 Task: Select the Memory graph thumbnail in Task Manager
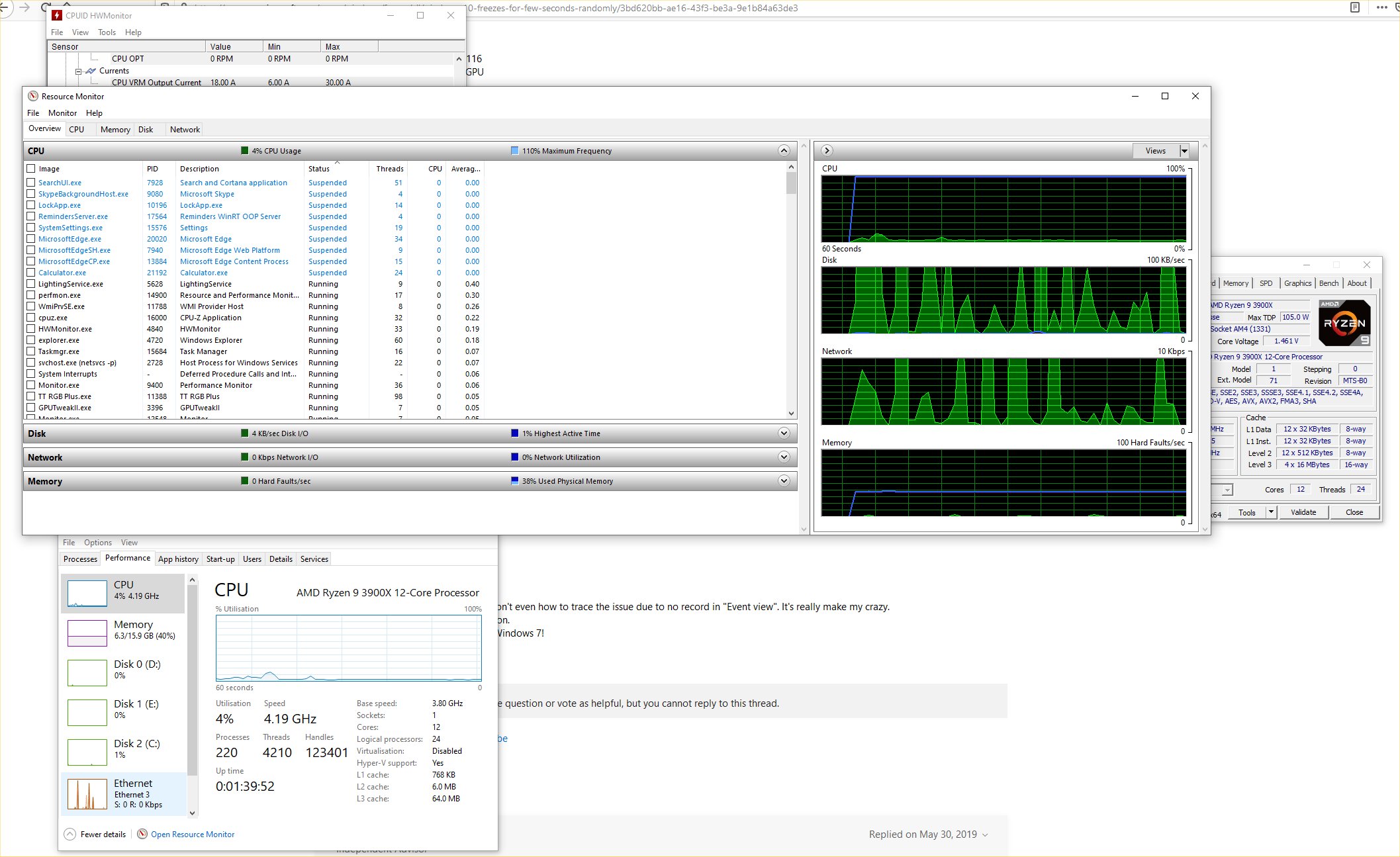(87, 633)
